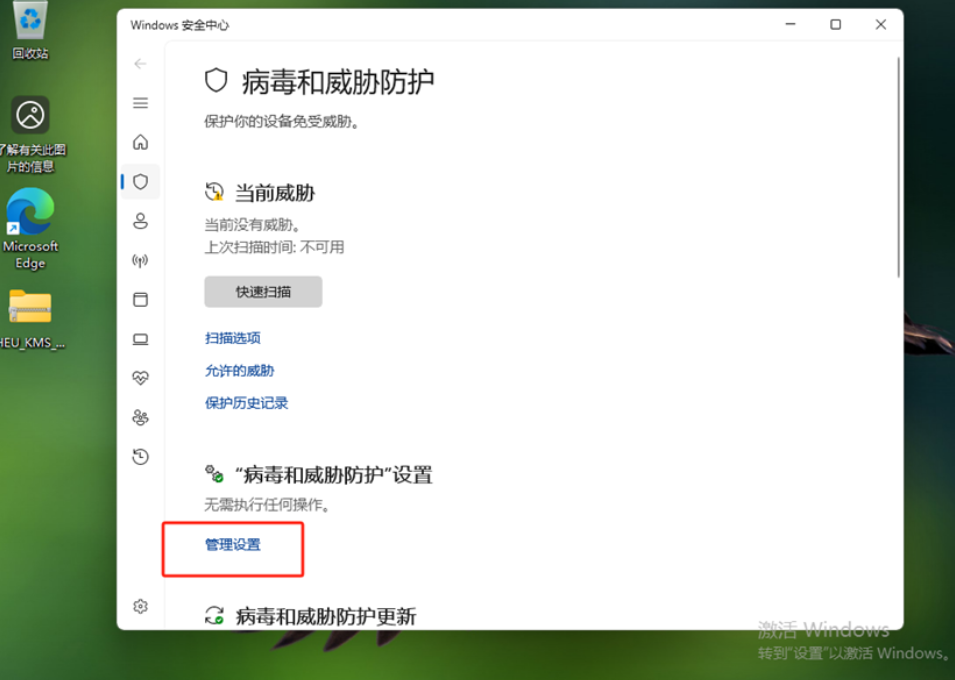Screen dimensions: 955x680
Task: Click the 上次扫描时间: 不可用 text
Action: point(274,247)
